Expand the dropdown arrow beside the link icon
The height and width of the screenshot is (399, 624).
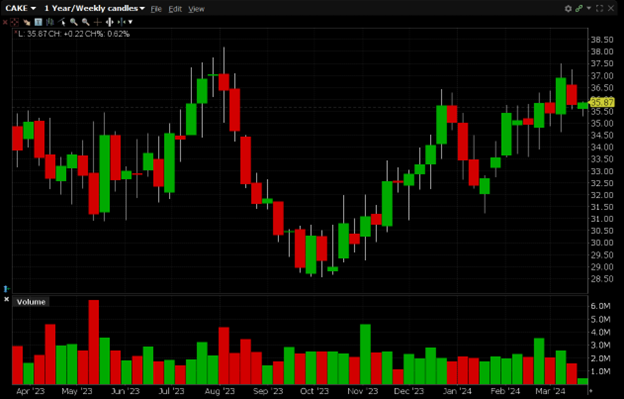click(589, 8)
